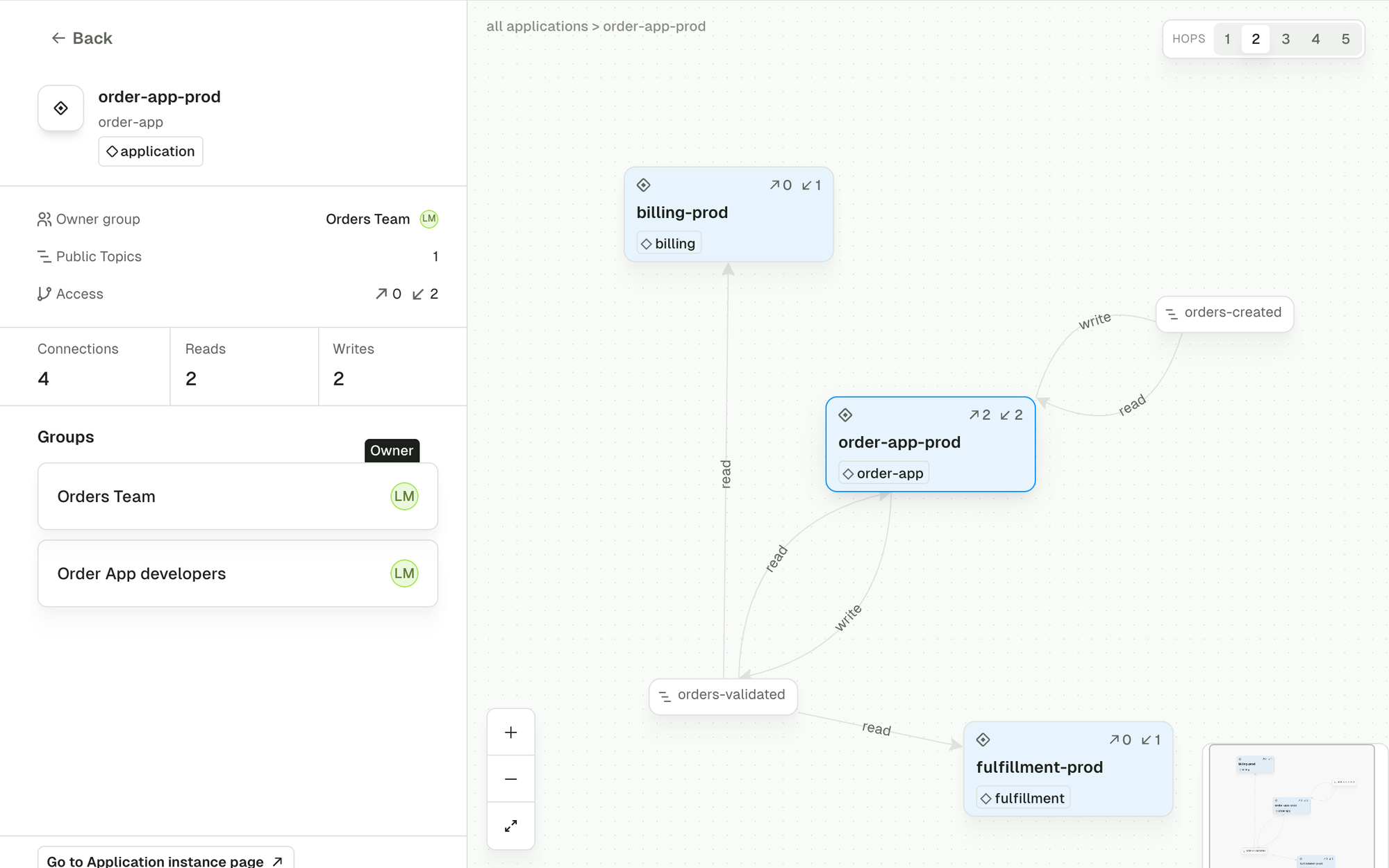Set hops to 5

(1345, 39)
